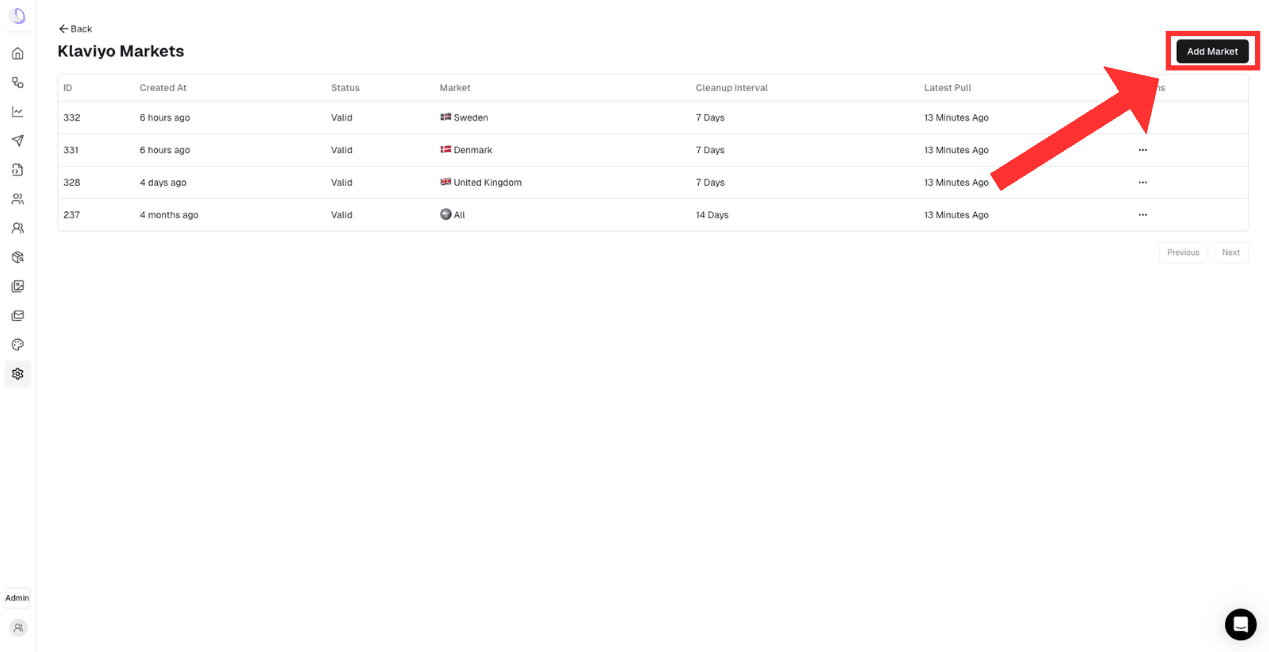Click 7 Days interval in United Kingdom row
The width and height of the screenshot is (1269, 652).
point(710,183)
